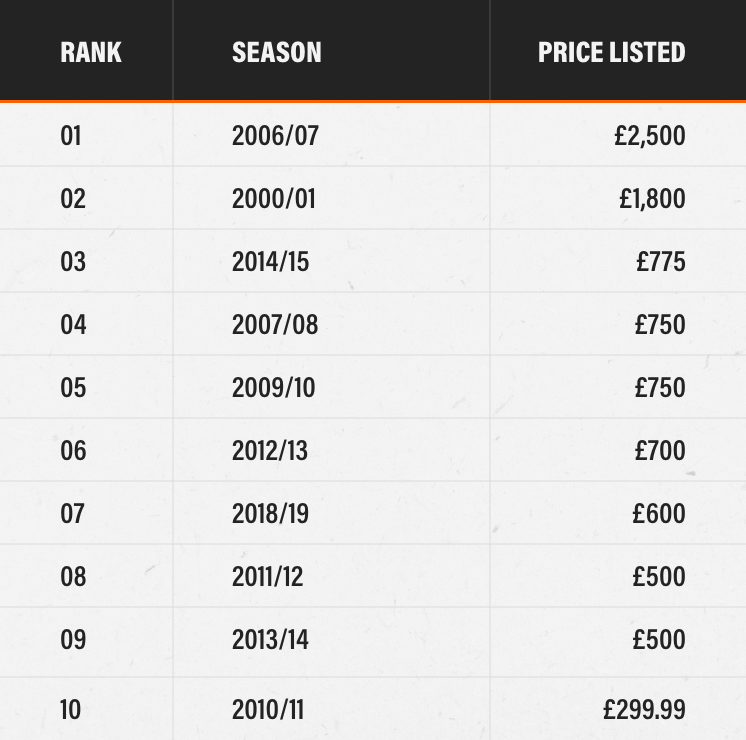Select the 2018/19 season cell
The image size is (746, 740).
click(270, 513)
